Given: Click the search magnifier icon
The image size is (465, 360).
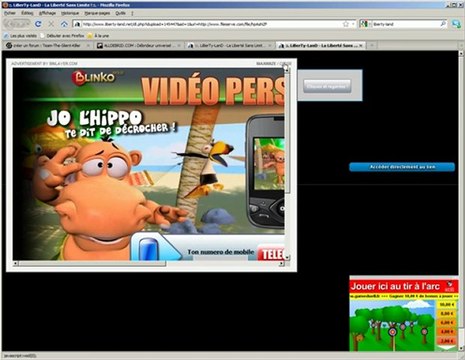Looking at the screenshot, I should pyautogui.click(x=443, y=24).
